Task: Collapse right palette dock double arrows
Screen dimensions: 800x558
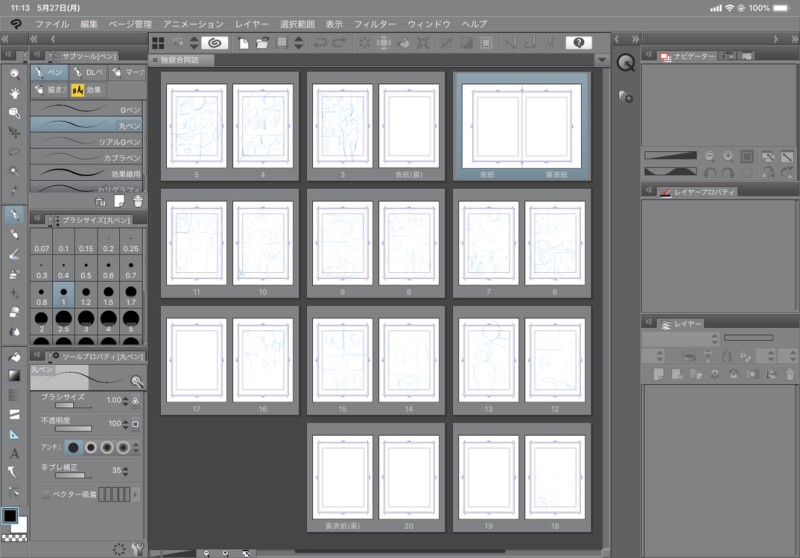Action: click(x=794, y=39)
